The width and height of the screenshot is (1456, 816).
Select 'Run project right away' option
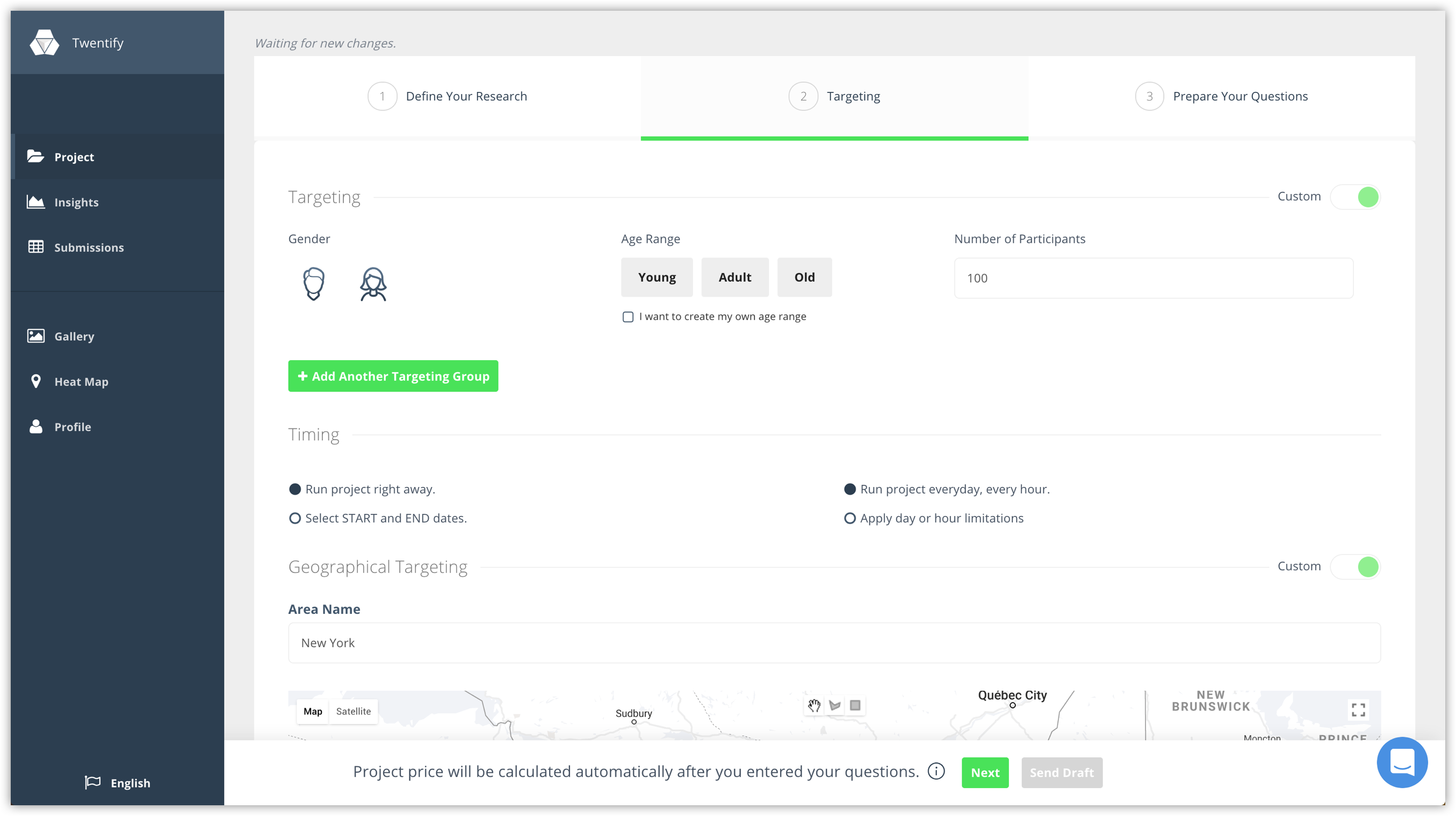point(295,489)
